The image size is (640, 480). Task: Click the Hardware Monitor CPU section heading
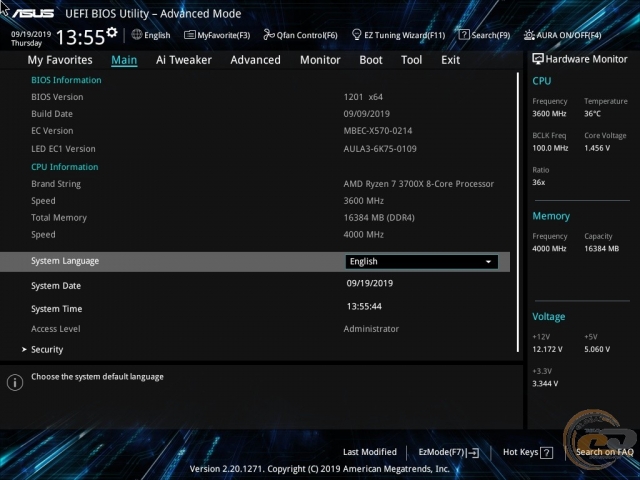pos(542,81)
